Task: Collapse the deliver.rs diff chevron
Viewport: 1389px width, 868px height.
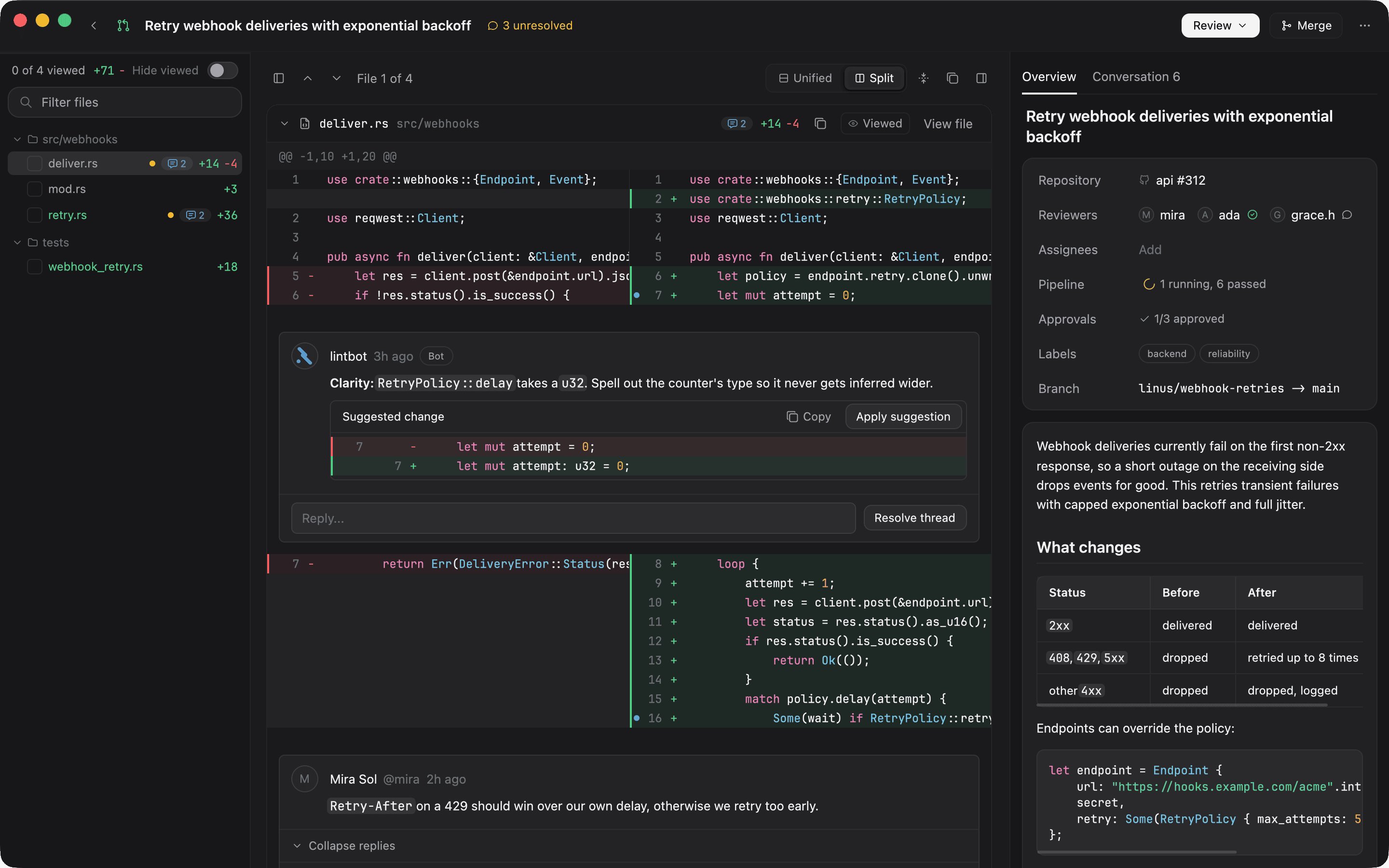Action: tap(284, 123)
